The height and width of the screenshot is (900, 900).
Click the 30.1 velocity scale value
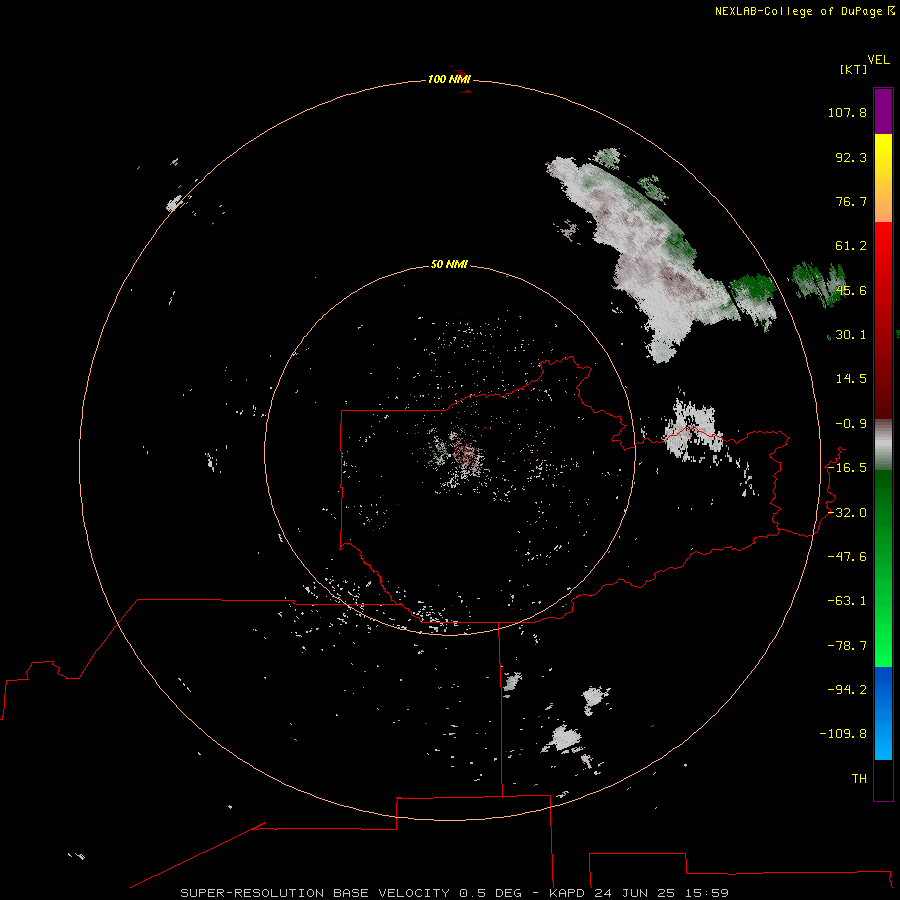pos(851,335)
